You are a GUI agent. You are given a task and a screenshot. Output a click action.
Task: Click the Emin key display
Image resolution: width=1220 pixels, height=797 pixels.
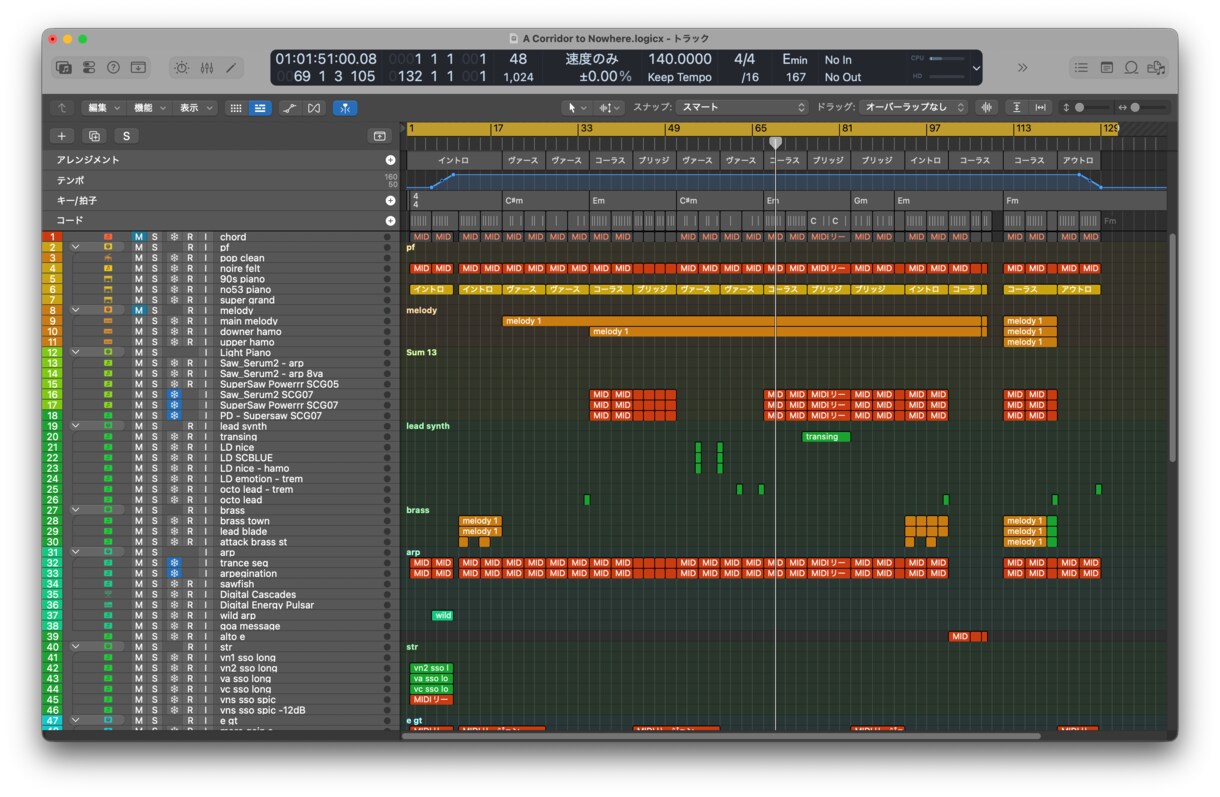coord(795,60)
